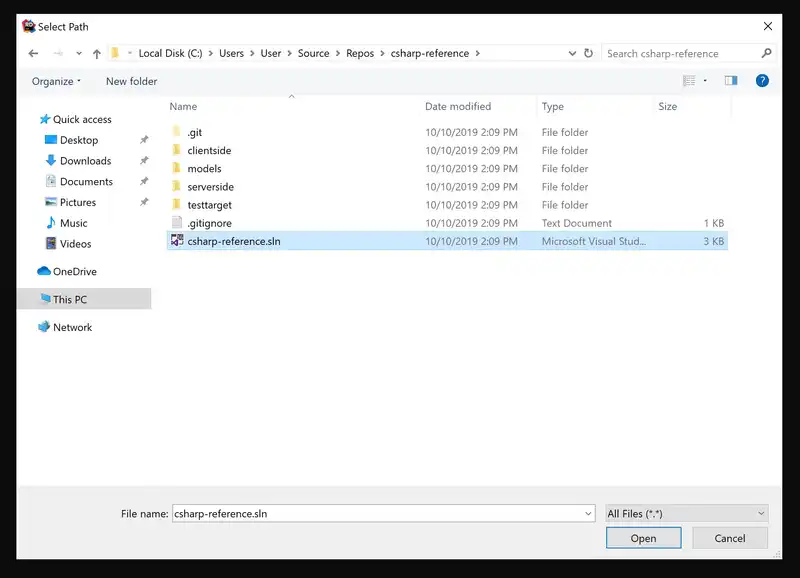The width and height of the screenshot is (800, 578).
Task: Open OneDrive in the navigation pane
Action: click(x=74, y=271)
